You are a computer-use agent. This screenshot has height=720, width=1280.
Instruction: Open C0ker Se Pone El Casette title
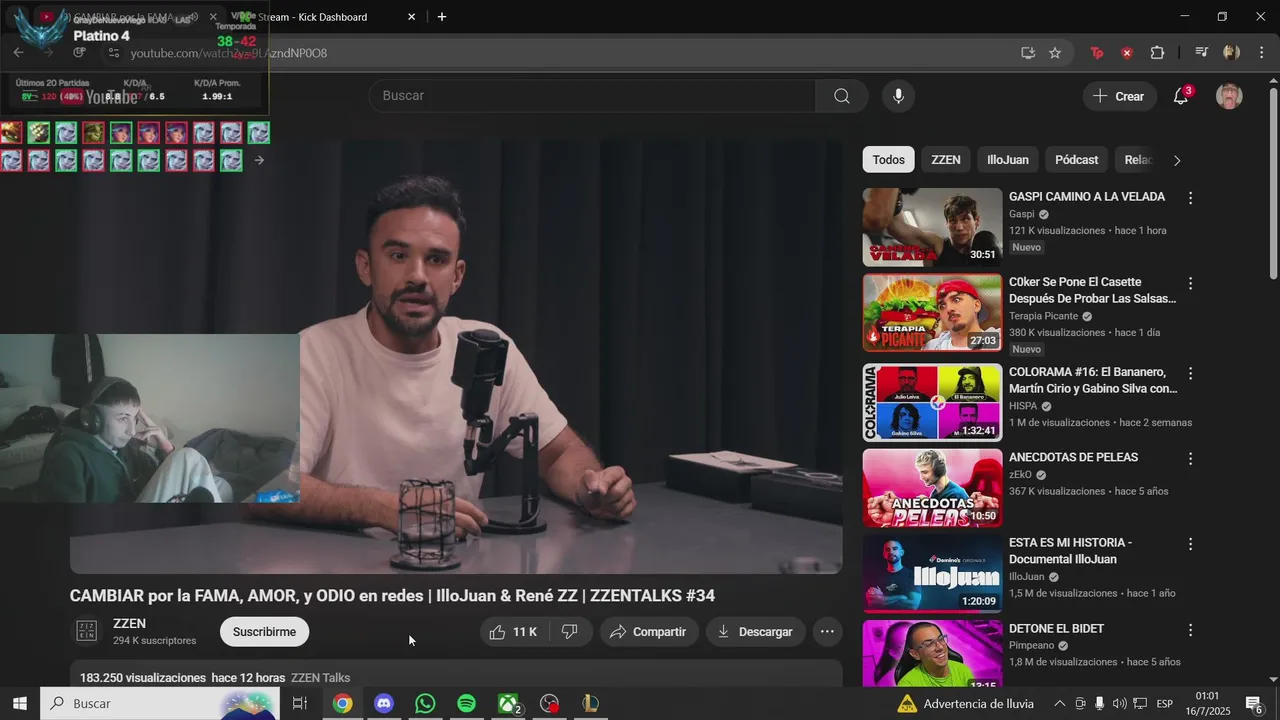point(1092,290)
